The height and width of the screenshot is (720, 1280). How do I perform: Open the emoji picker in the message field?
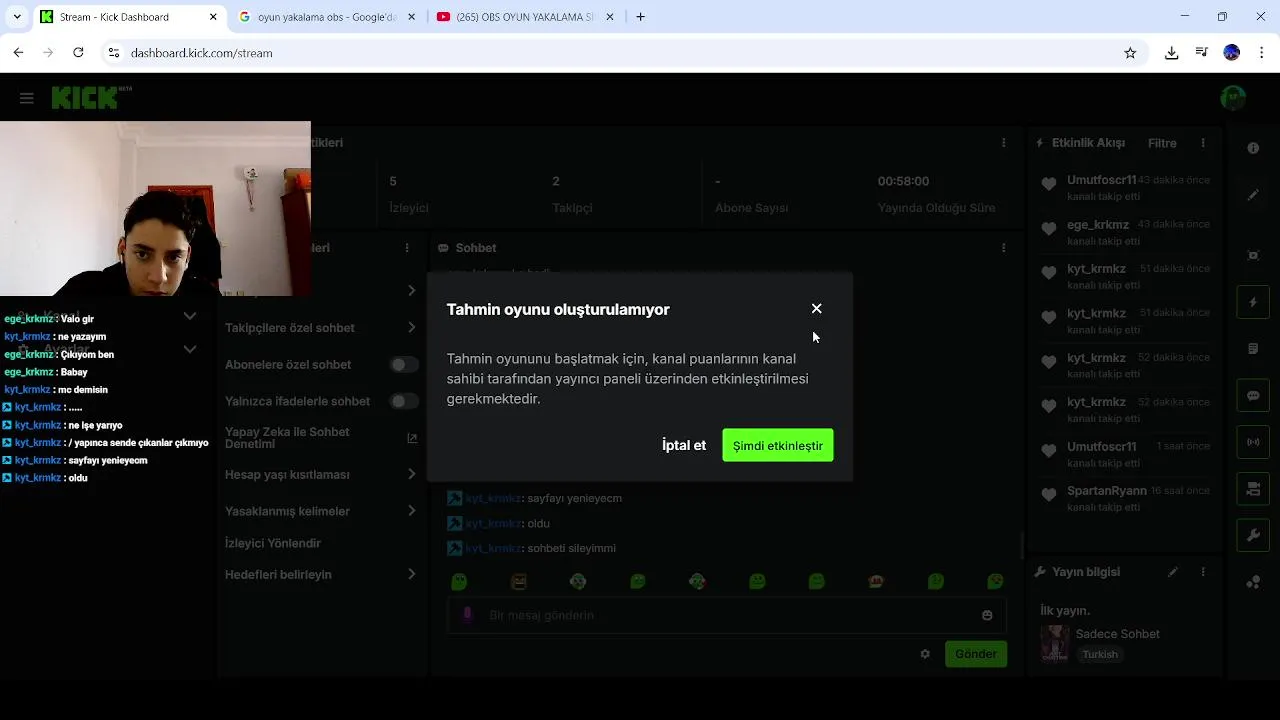point(987,615)
